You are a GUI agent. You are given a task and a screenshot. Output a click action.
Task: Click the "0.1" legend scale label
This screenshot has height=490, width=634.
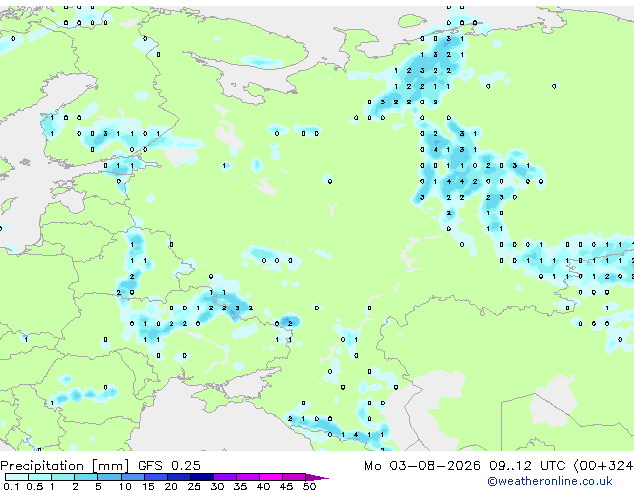(x=11, y=486)
